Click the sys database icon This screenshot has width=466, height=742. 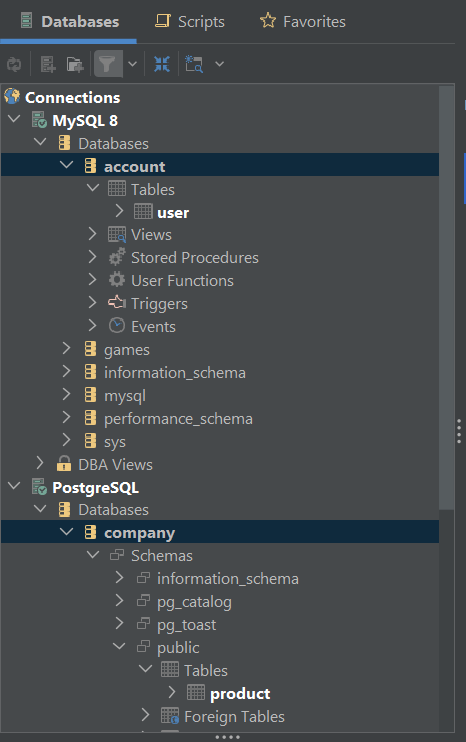coord(90,441)
